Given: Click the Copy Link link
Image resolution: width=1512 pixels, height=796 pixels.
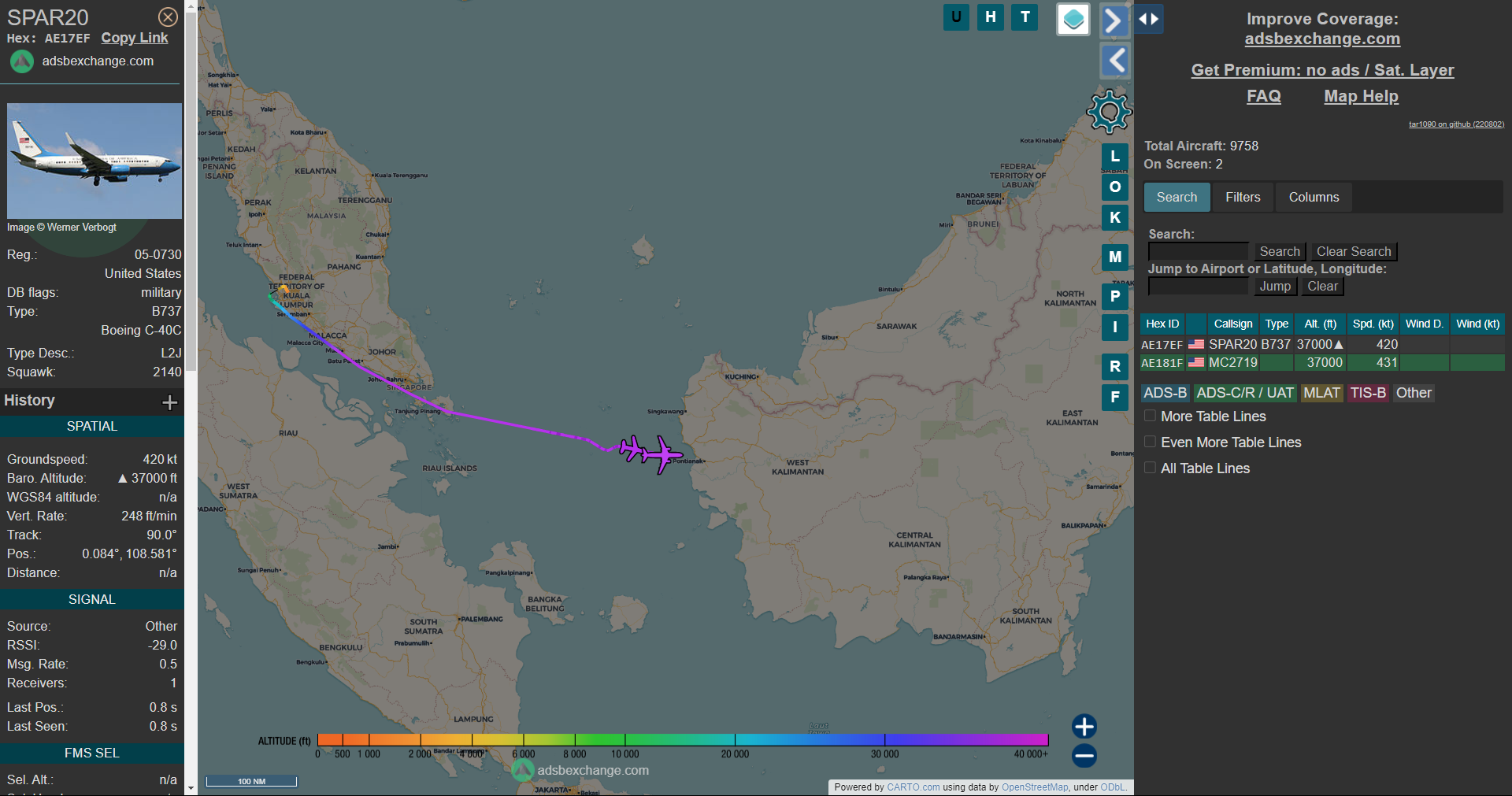Looking at the screenshot, I should pyautogui.click(x=135, y=38).
